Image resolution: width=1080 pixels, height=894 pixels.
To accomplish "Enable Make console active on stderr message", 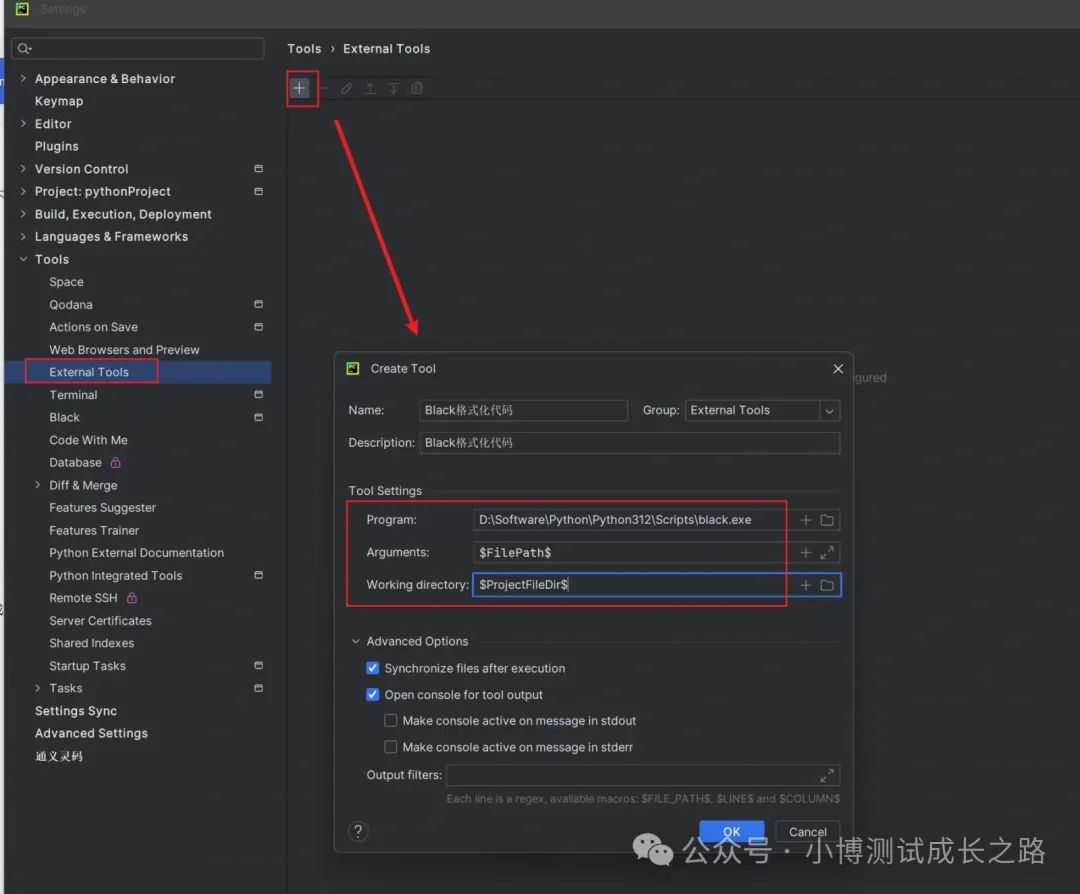I will pyautogui.click(x=391, y=747).
